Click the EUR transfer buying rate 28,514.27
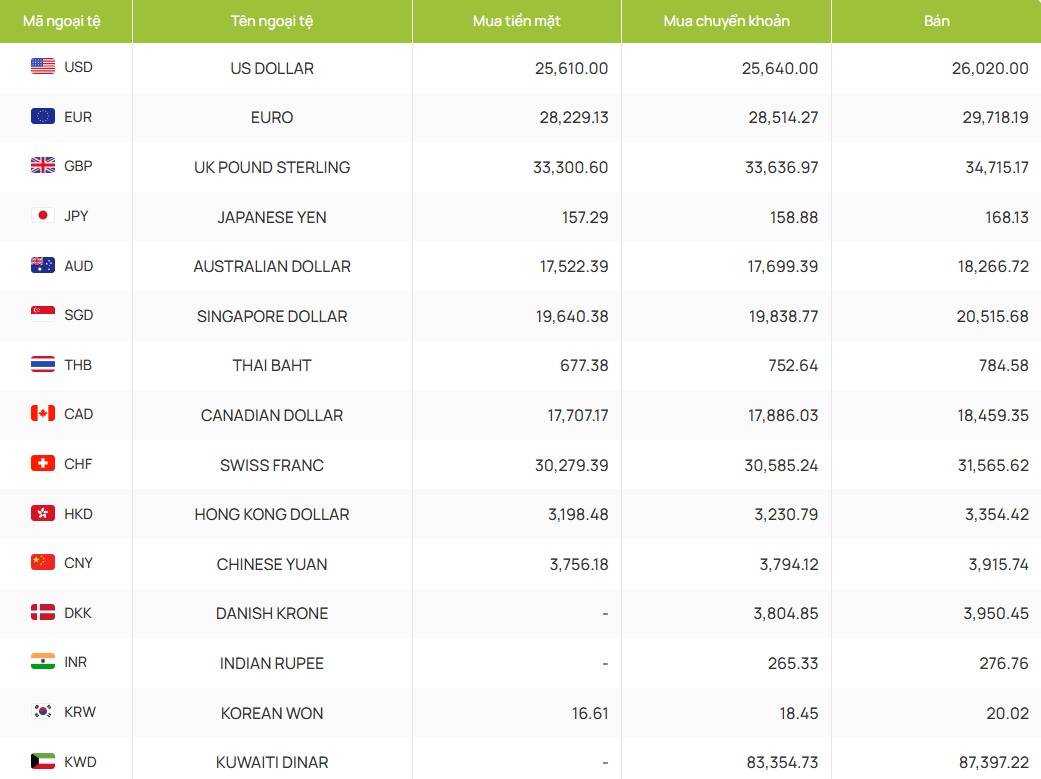Image resolution: width=1041 pixels, height=779 pixels. tap(783, 118)
